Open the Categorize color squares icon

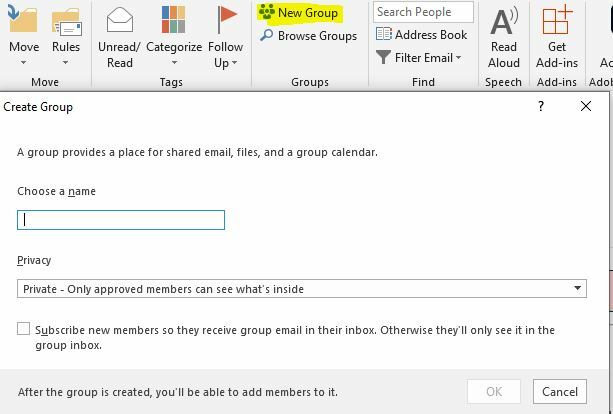coord(173,20)
